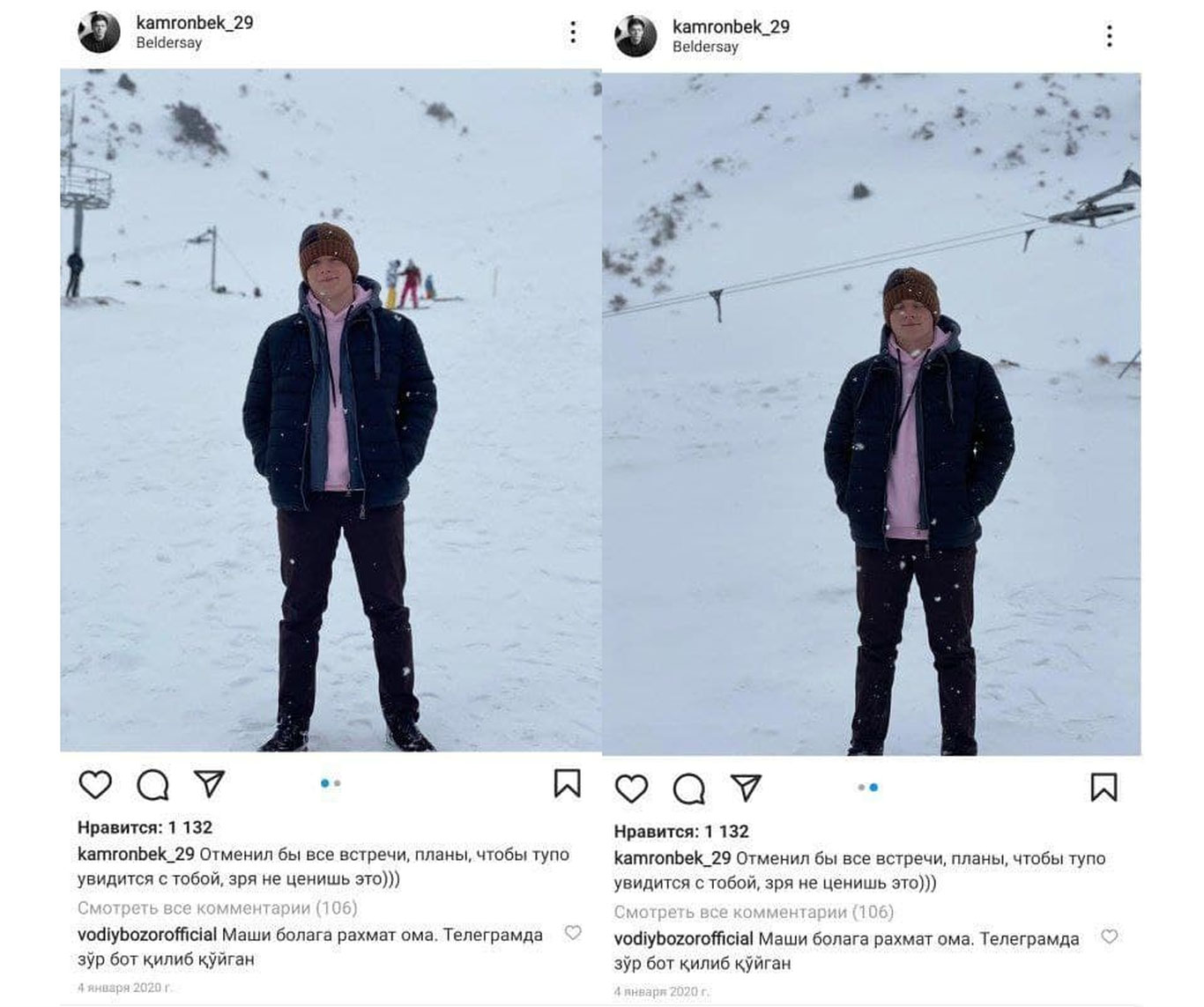Open comments on the left post
Viewport: 1204px width, 1007px height.
[152, 784]
